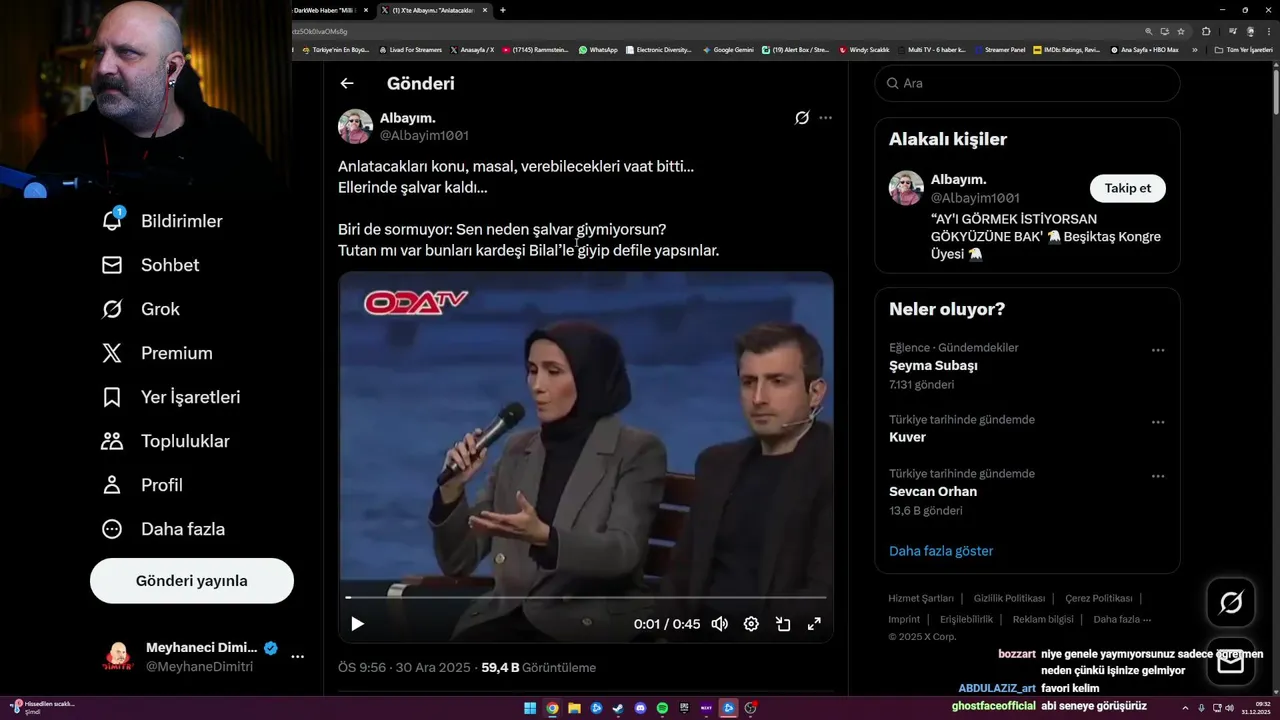Open Epic Games from taskbar
1280x720 pixels.
[x=685, y=708]
